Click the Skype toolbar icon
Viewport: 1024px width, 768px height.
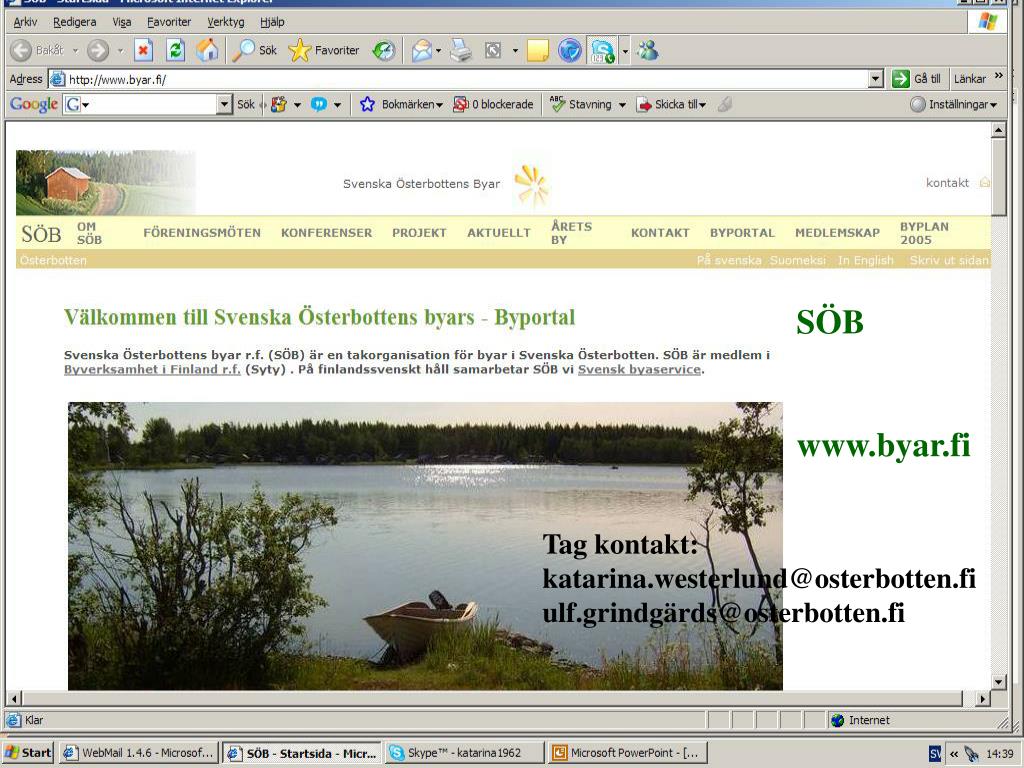(x=602, y=50)
